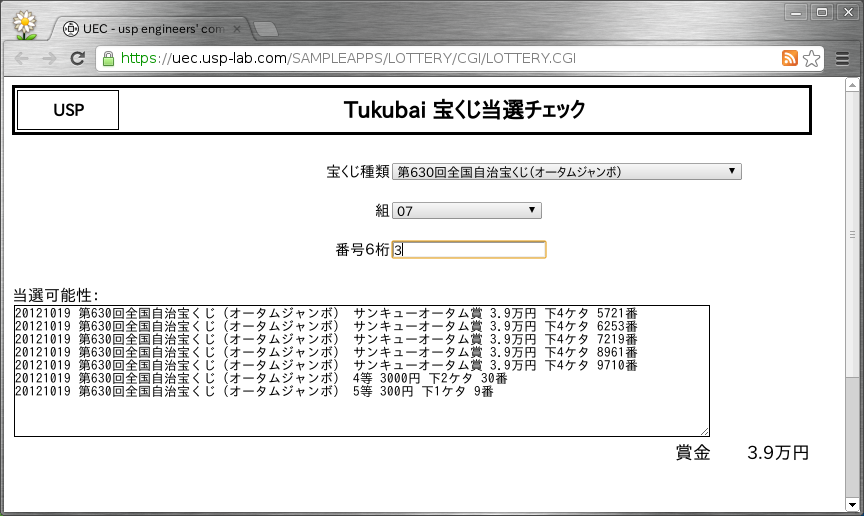Click the address bar URL
The image size is (864, 516).
(x=348, y=58)
